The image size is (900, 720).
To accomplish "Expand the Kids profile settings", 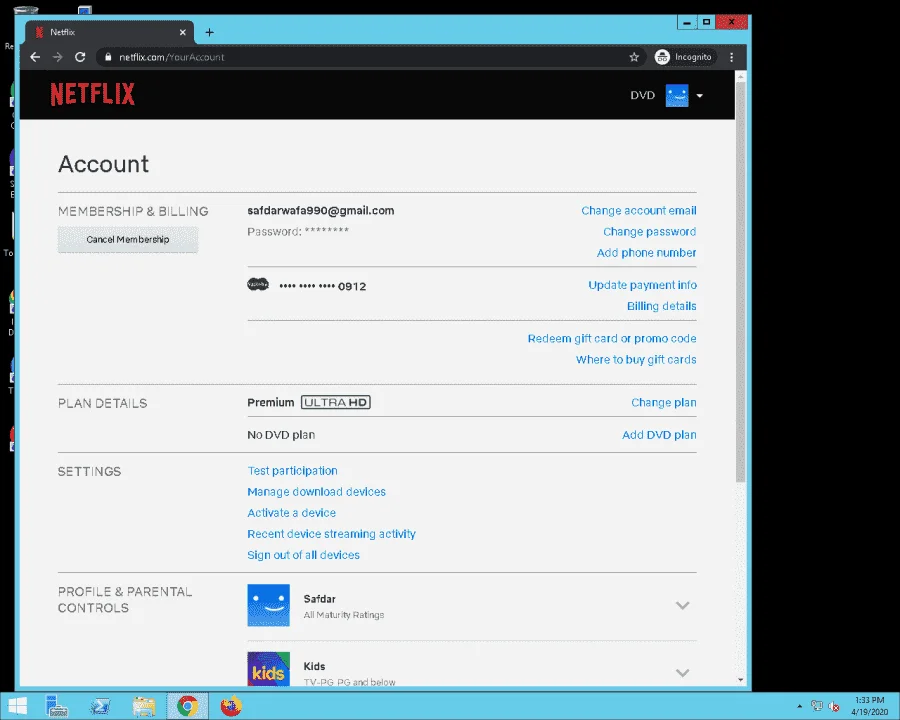I will pos(682,672).
